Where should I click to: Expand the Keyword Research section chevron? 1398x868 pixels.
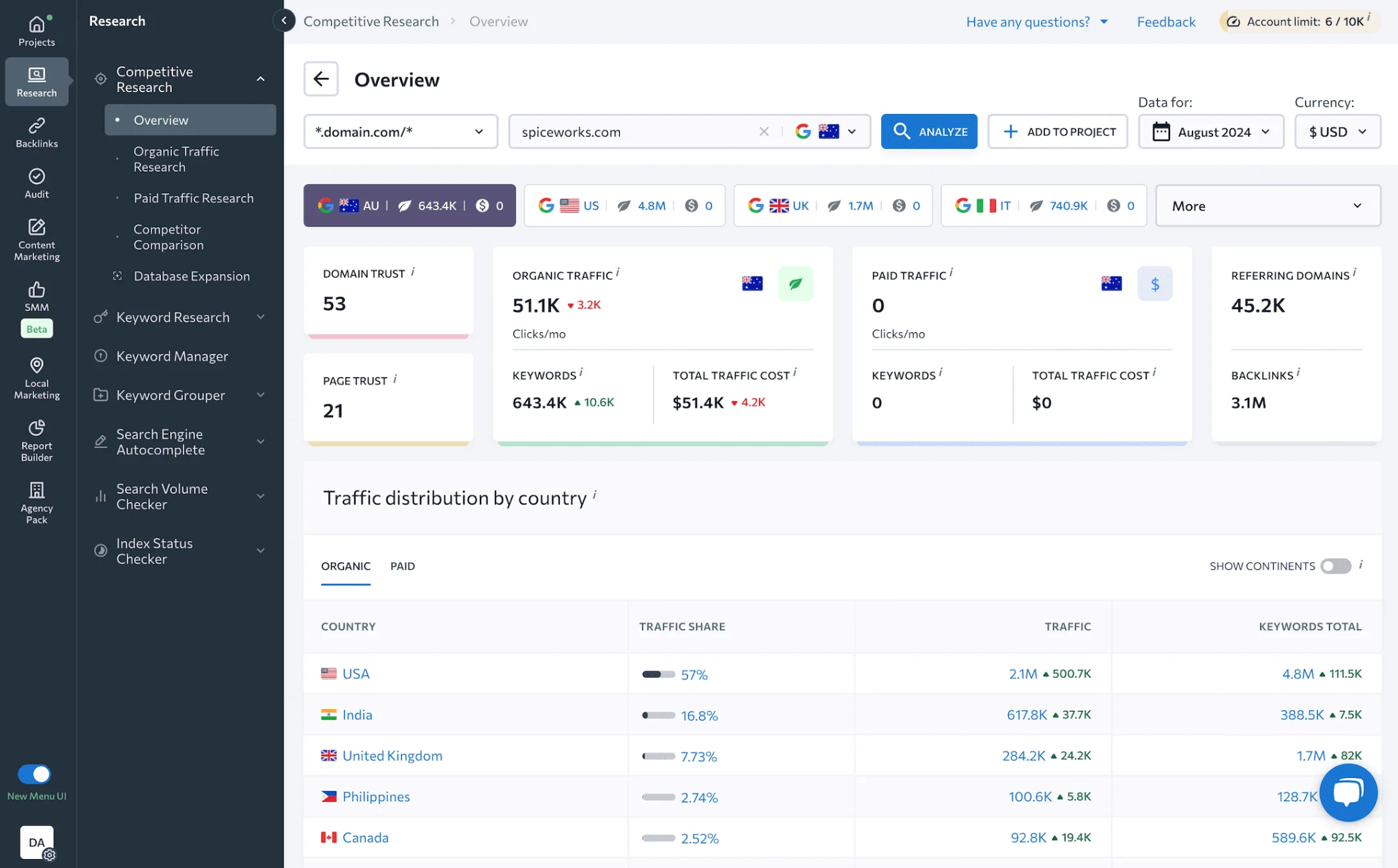coord(261,317)
